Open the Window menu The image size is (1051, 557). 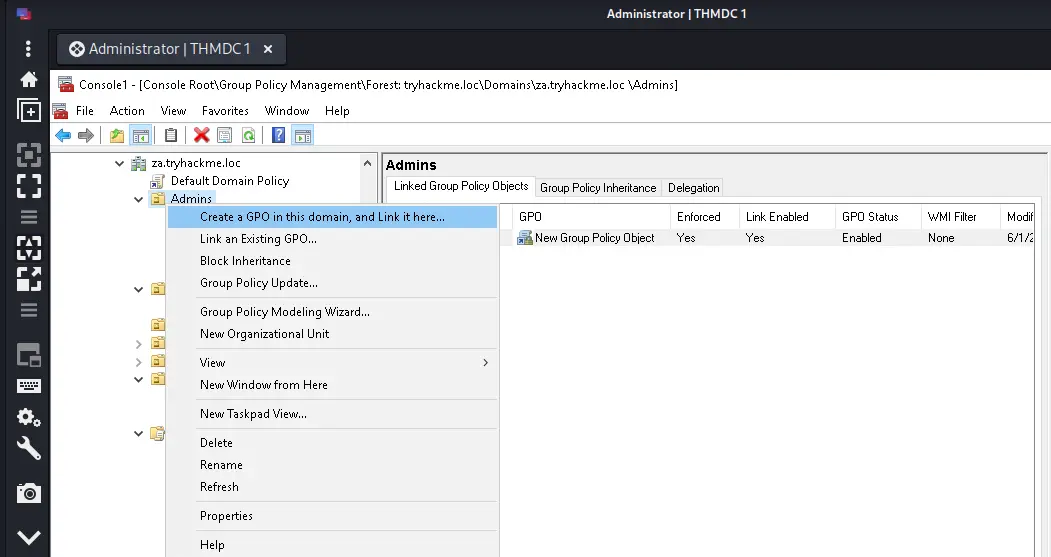pos(287,111)
